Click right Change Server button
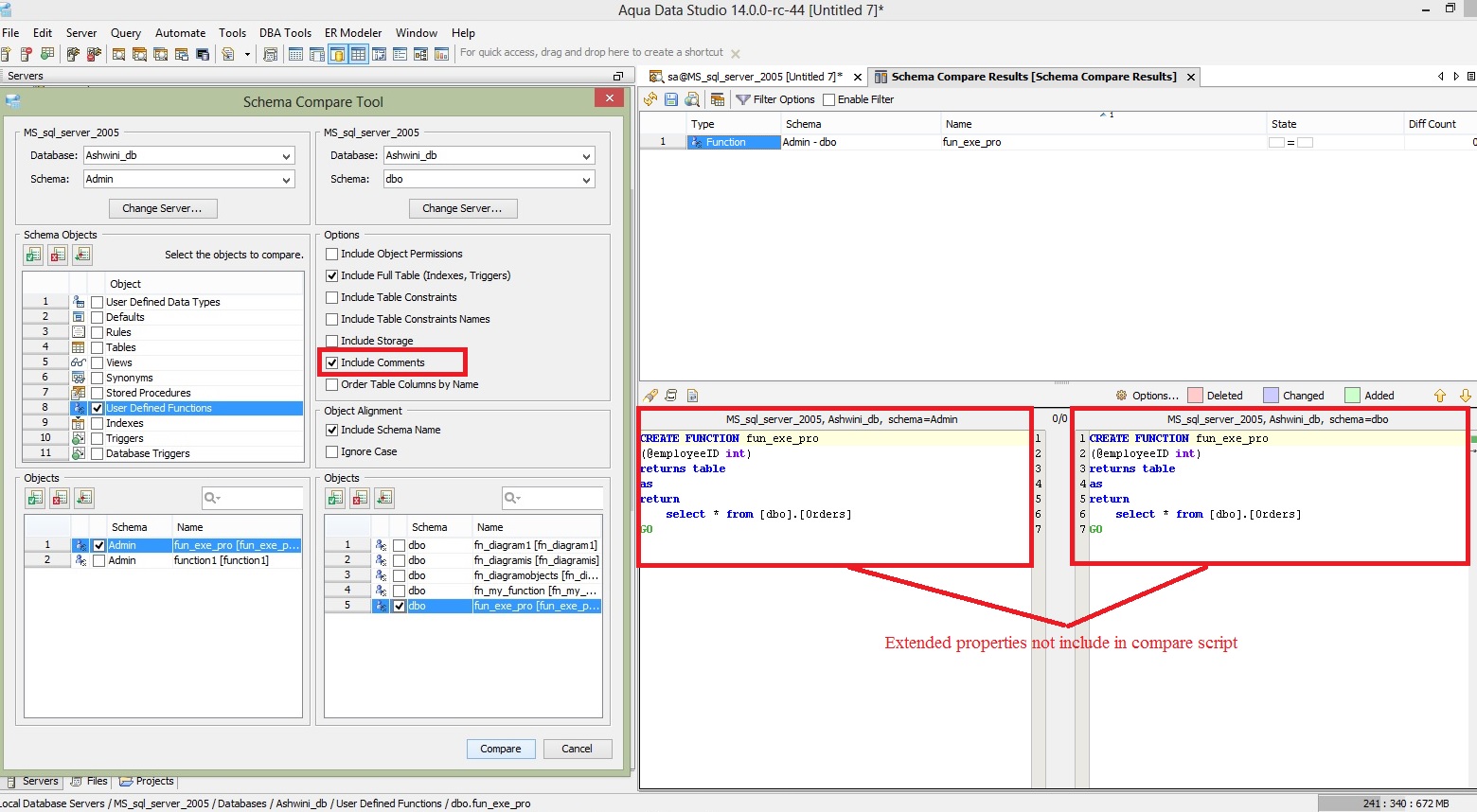This screenshot has width=1477, height=812. click(x=462, y=208)
